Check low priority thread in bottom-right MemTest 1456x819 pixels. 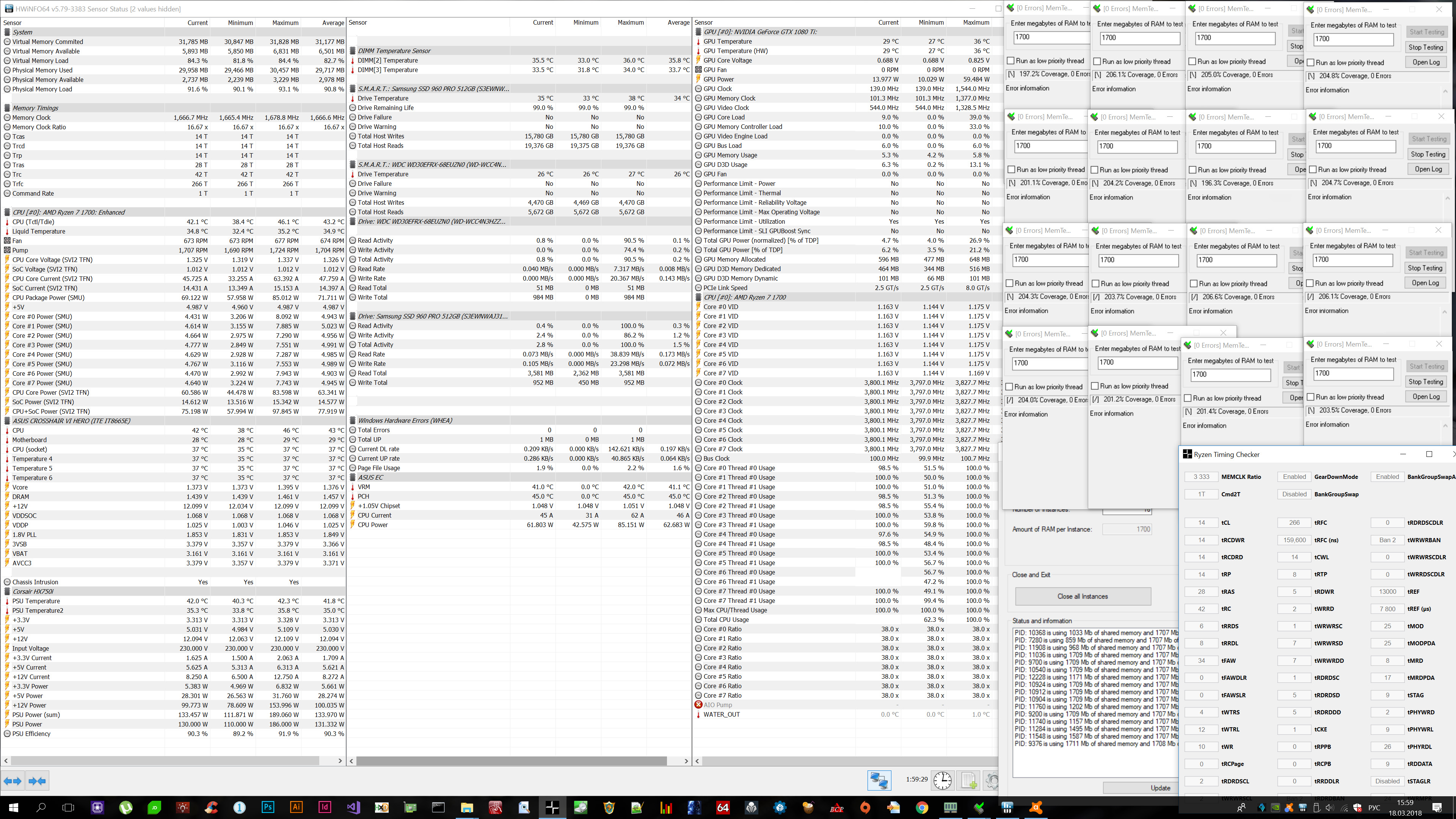point(1311,397)
